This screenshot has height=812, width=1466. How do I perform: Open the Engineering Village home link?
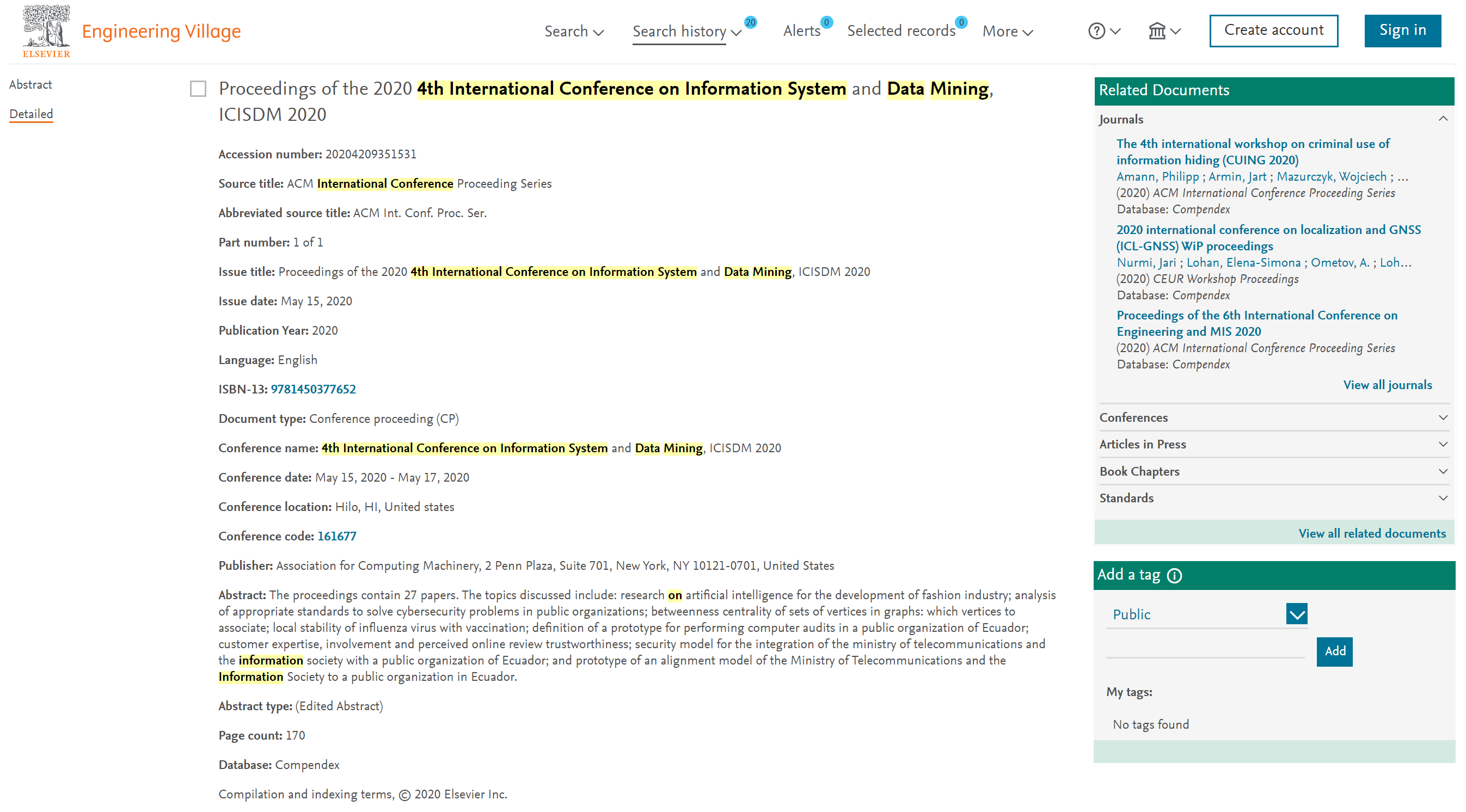161,32
